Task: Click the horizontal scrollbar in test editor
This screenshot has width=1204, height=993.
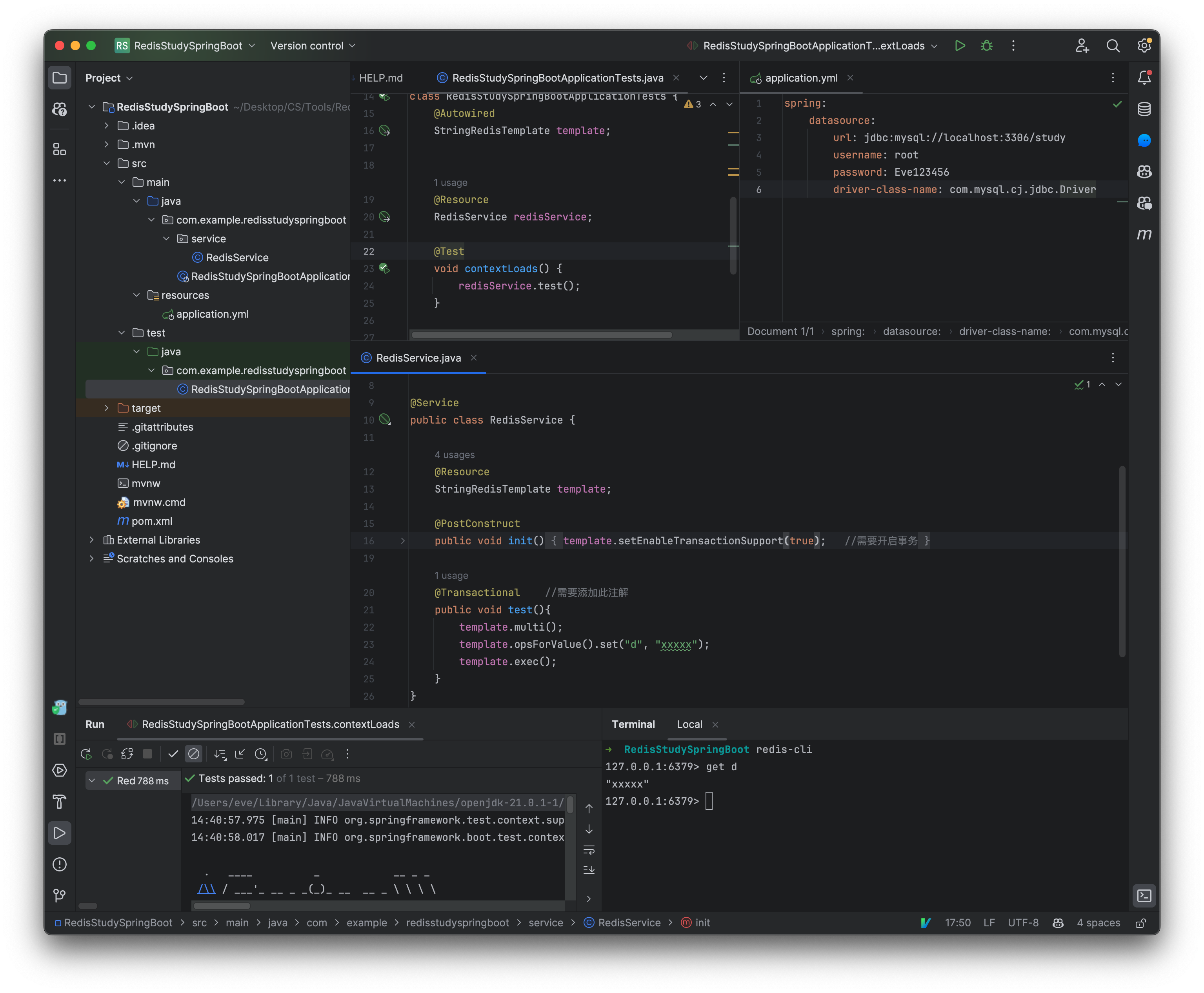Action: pyautogui.click(x=541, y=335)
